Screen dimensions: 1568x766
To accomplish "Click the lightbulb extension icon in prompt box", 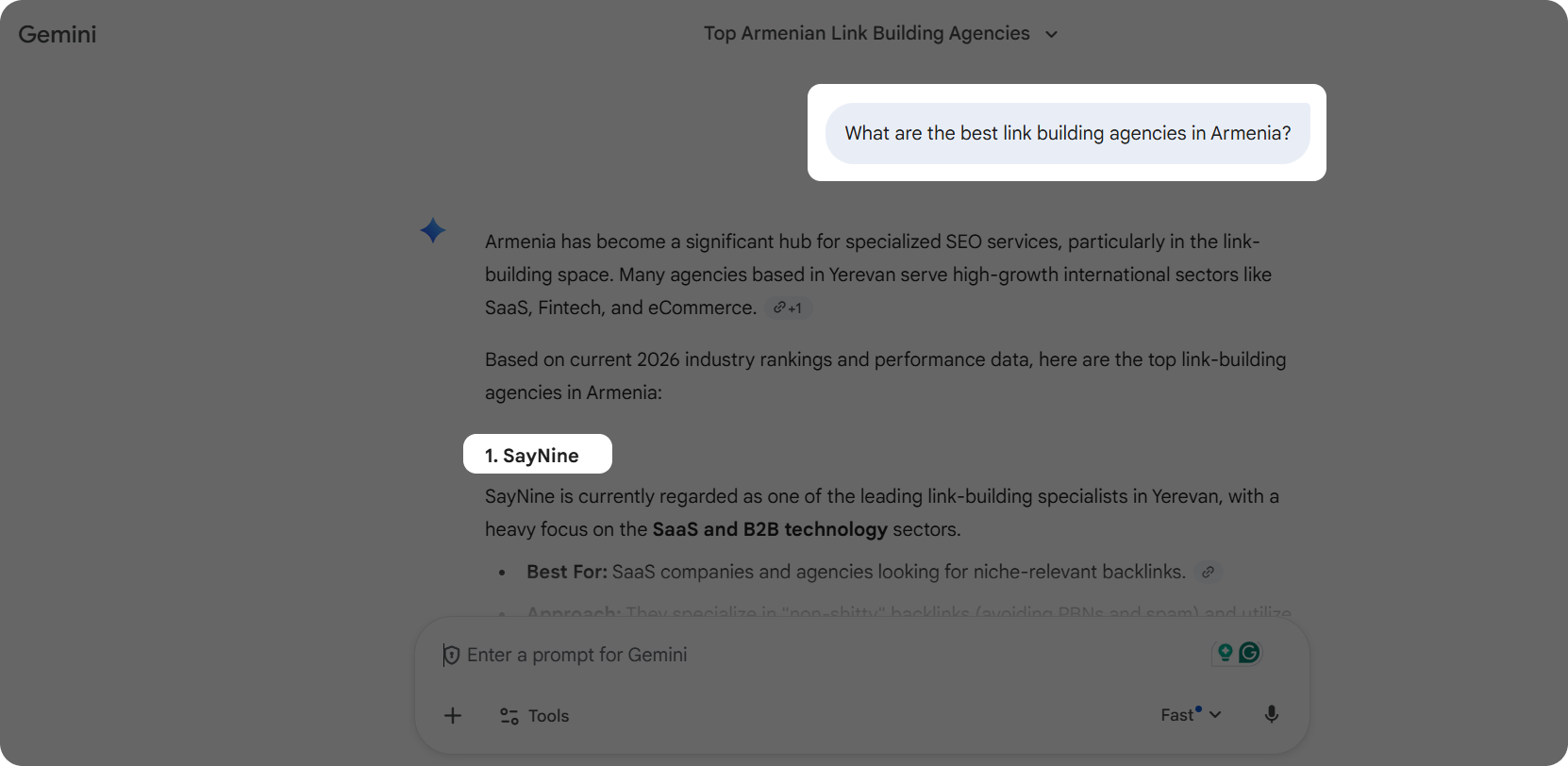I will point(1226,652).
